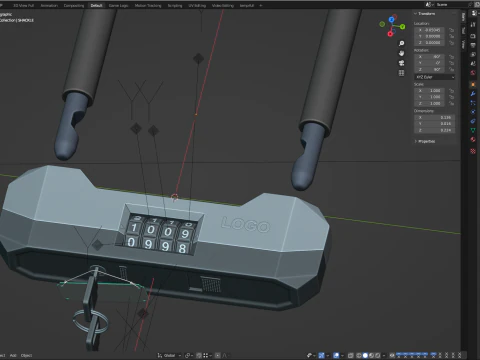Open the checkered Texture properties tab
This screenshot has height=360, width=480.
473,151
